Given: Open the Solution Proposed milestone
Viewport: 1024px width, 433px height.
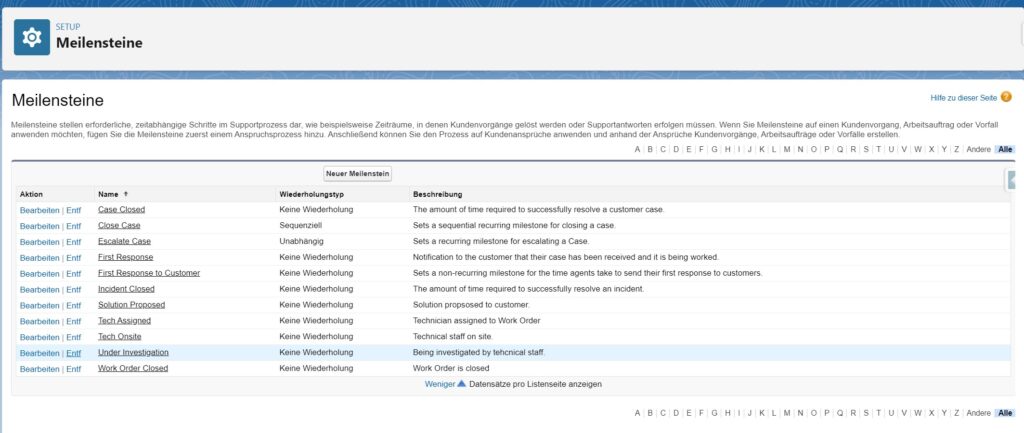Looking at the screenshot, I should click(131, 305).
